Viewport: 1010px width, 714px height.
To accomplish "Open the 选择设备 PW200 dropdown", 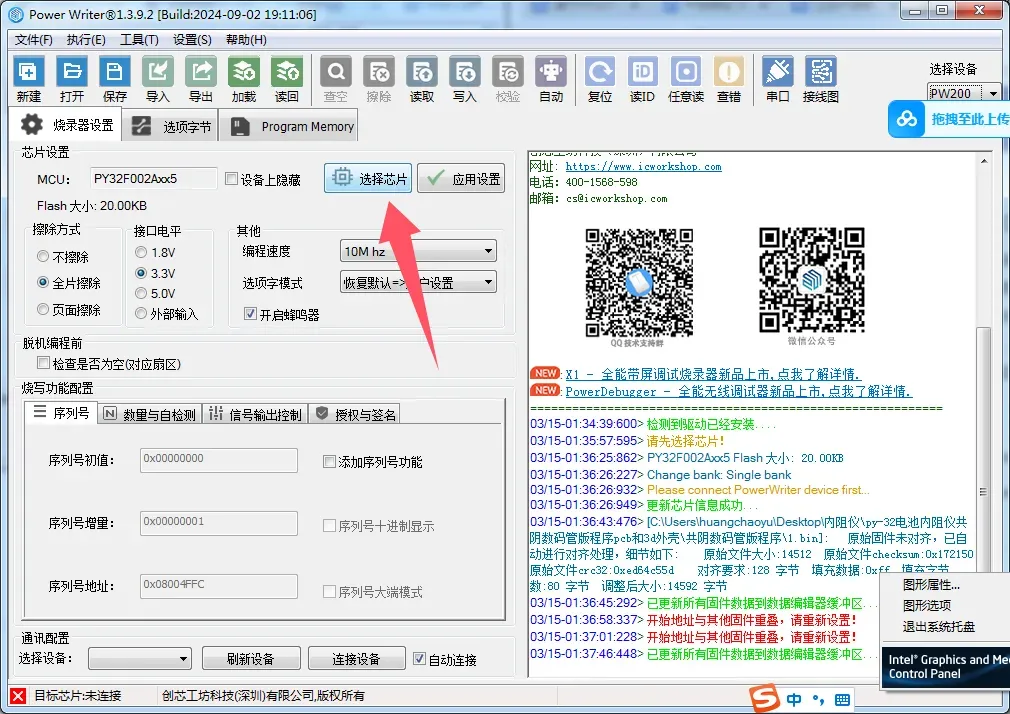I will tap(964, 93).
